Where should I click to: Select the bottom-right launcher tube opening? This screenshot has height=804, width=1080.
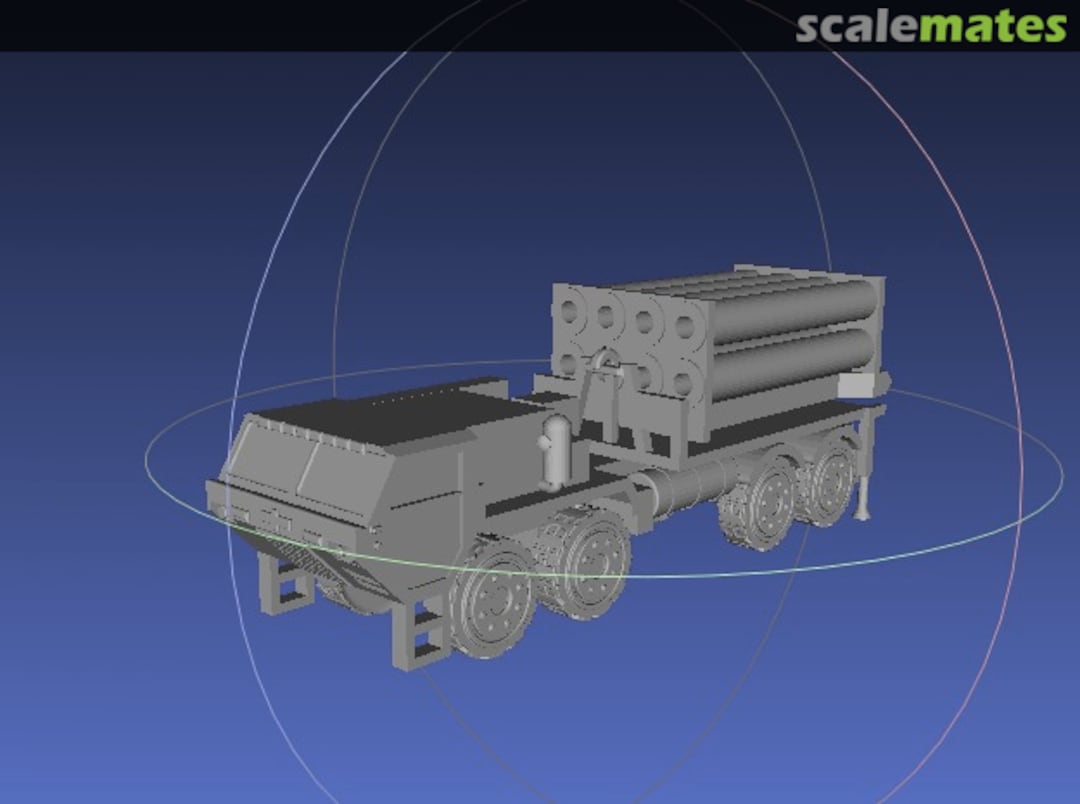pos(684,381)
